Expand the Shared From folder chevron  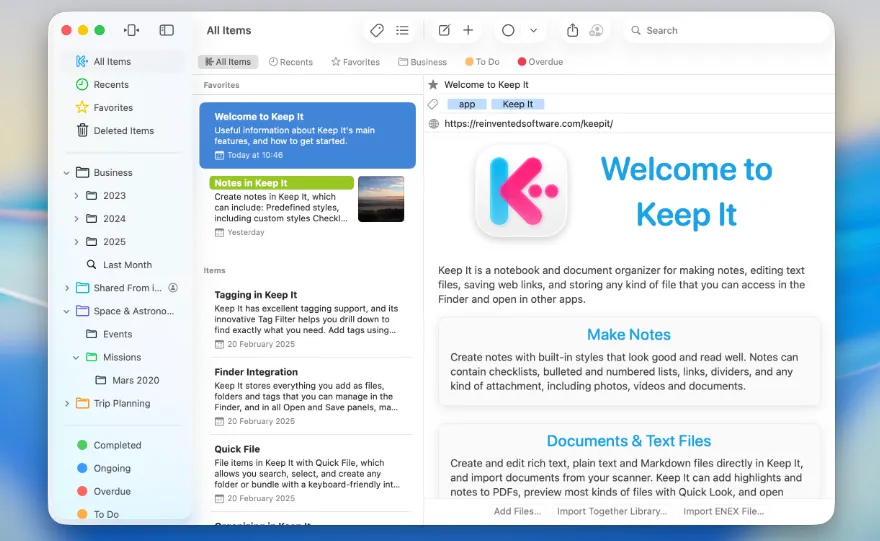(66, 288)
